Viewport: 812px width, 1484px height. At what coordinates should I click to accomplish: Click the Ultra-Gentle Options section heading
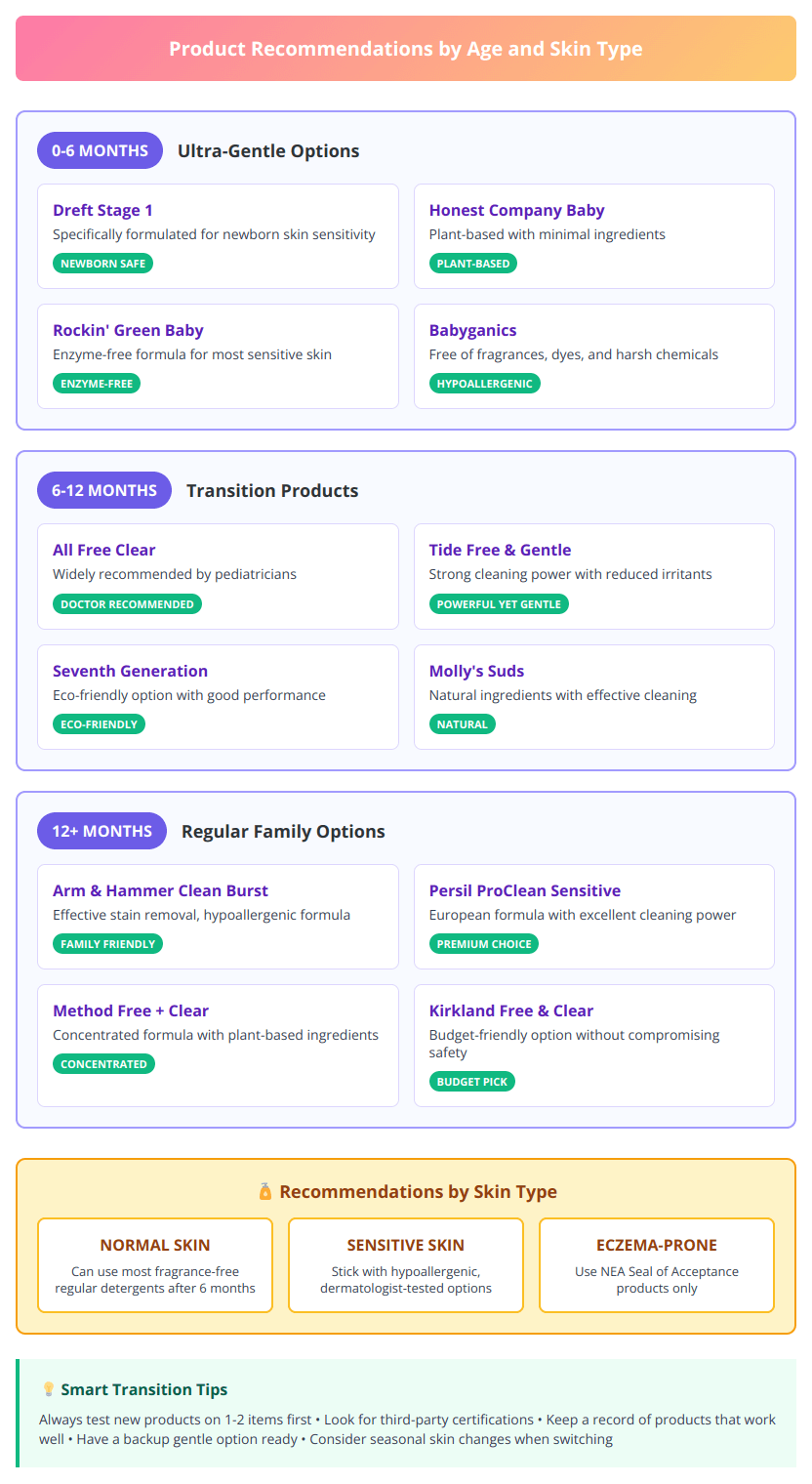[x=268, y=150]
